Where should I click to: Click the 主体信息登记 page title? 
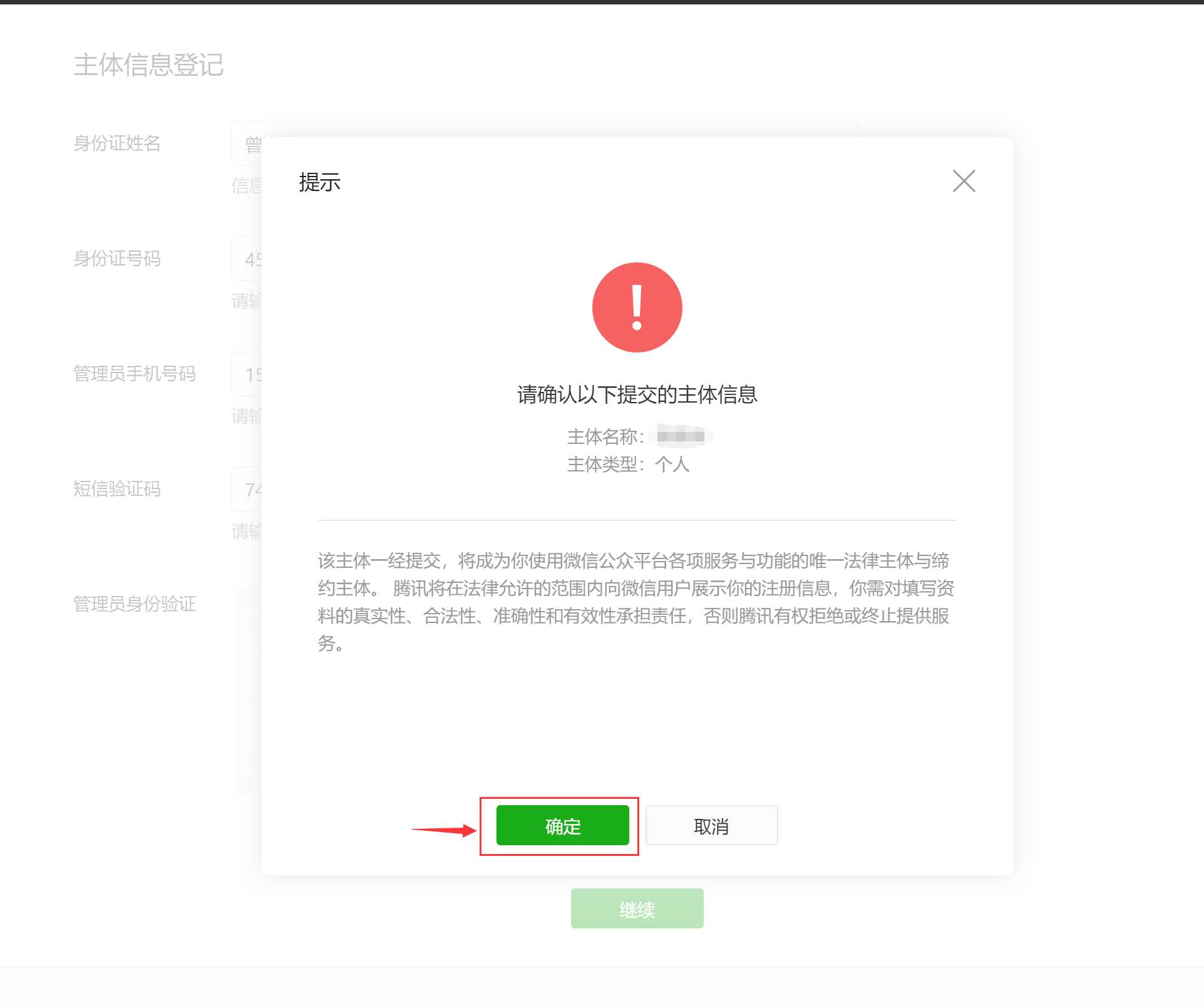[x=148, y=64]
